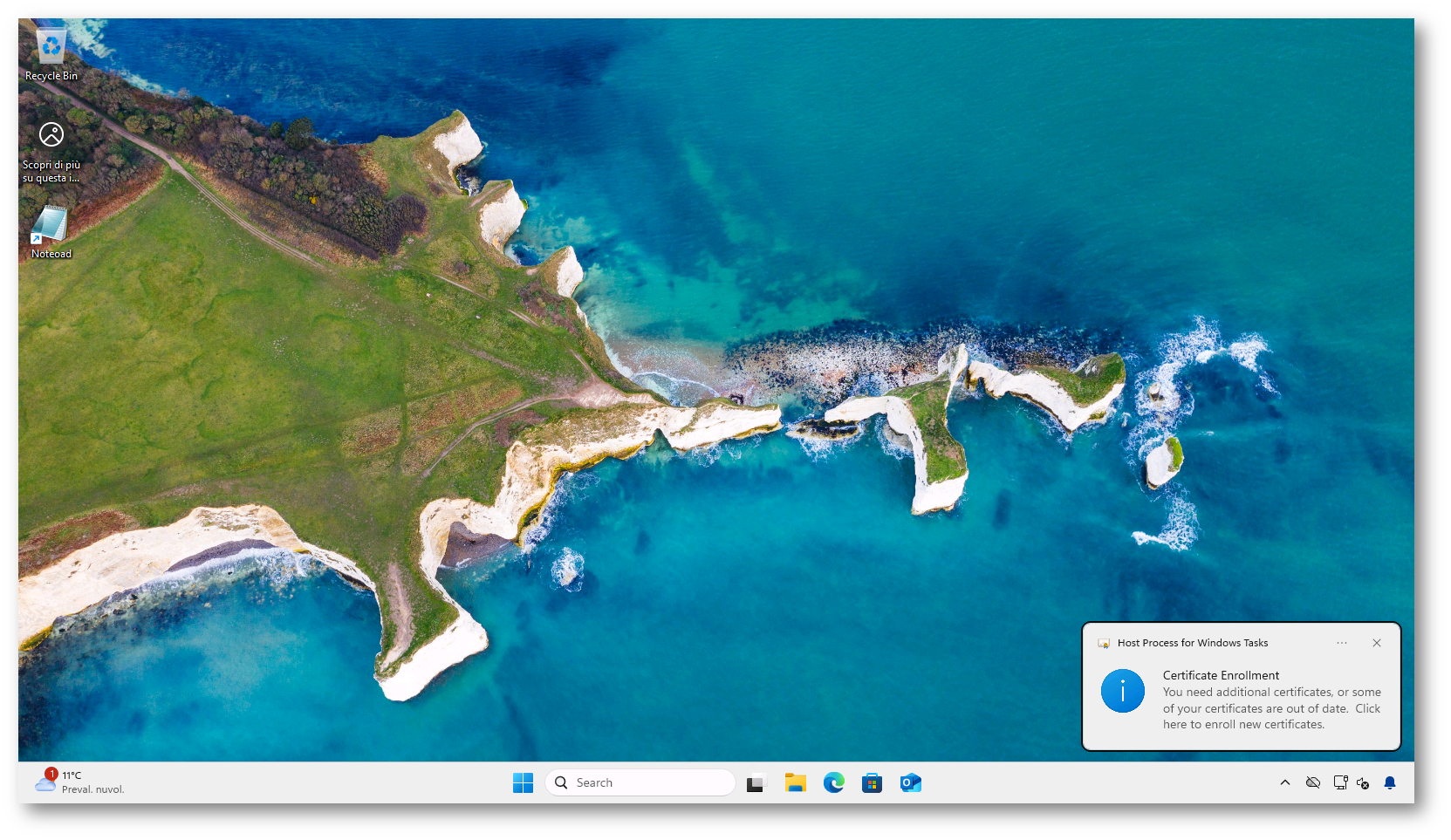Click the blue info icon in notification
1451x840 pixels.
point(1122,691)
